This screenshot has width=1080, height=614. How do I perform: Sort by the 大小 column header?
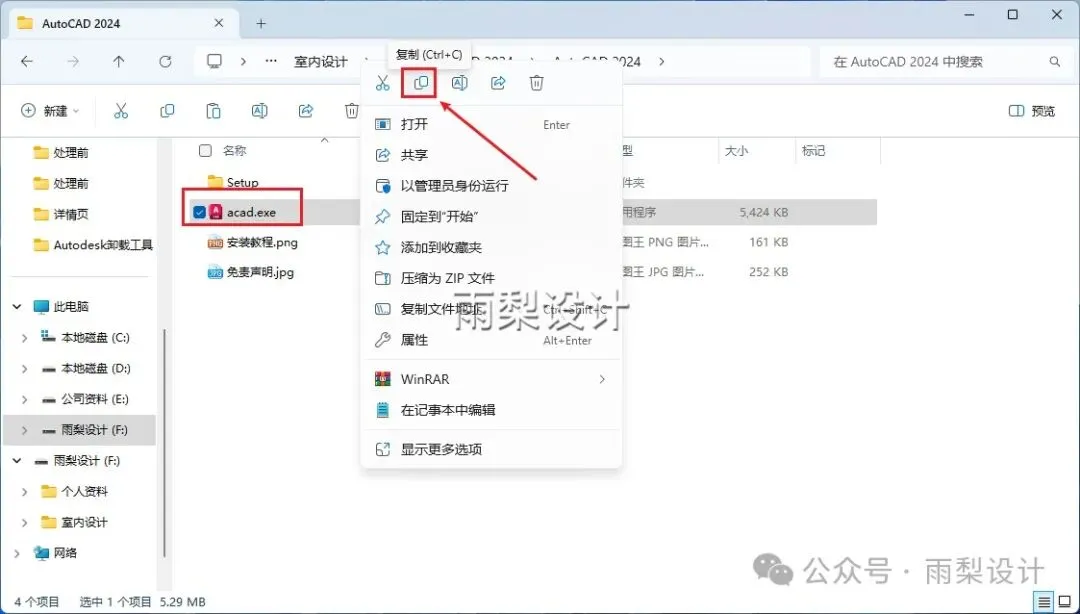736,150
